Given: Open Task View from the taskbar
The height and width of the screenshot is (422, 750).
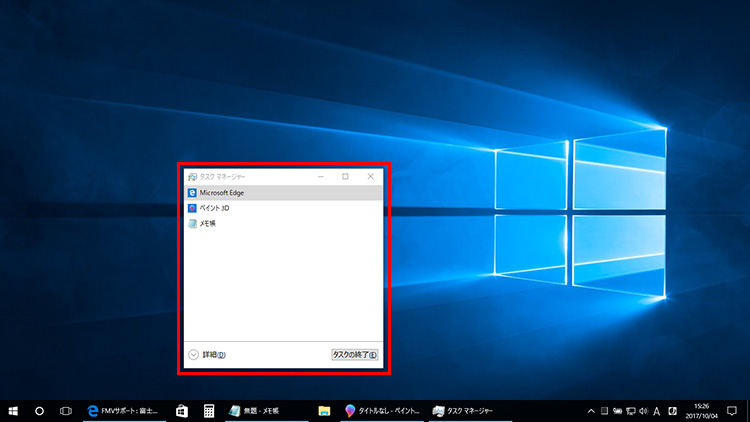Looking at the screenshot, I should [x=66, y=410].
